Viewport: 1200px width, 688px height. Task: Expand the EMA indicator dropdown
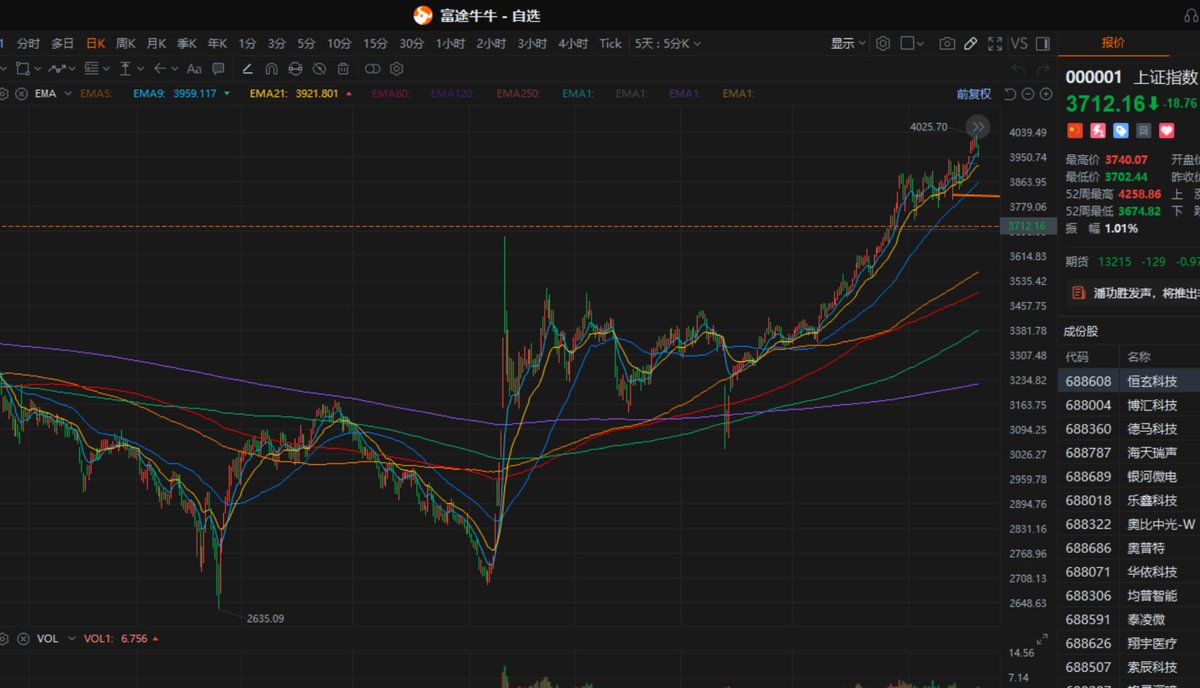pyautogui.click(x=68, y=94)
